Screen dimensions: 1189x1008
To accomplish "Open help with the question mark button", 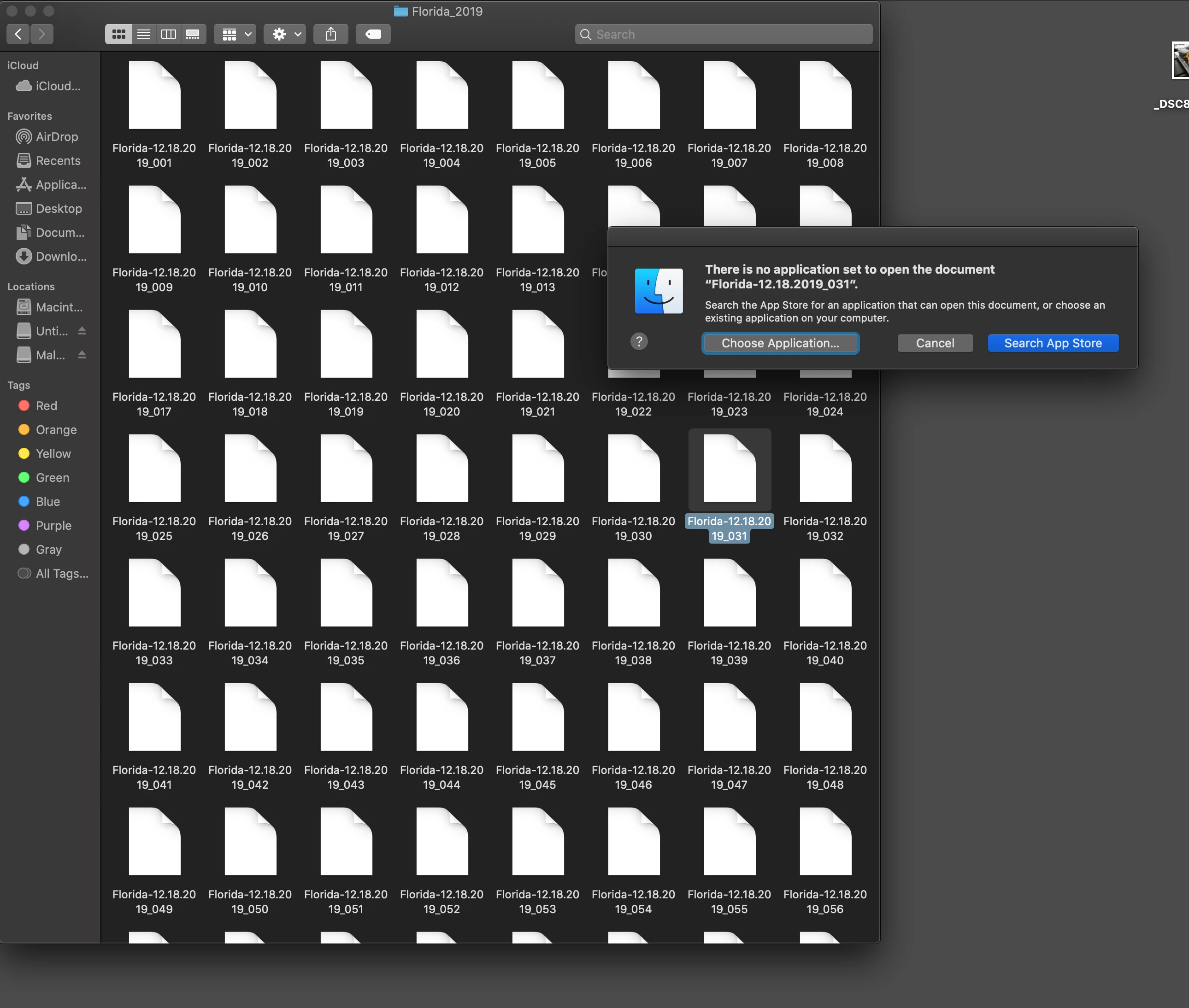I will click(x=639, y=342).
